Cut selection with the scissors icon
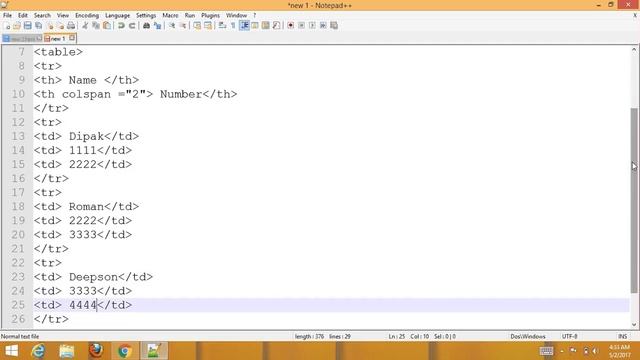 (x=85, y=26)
